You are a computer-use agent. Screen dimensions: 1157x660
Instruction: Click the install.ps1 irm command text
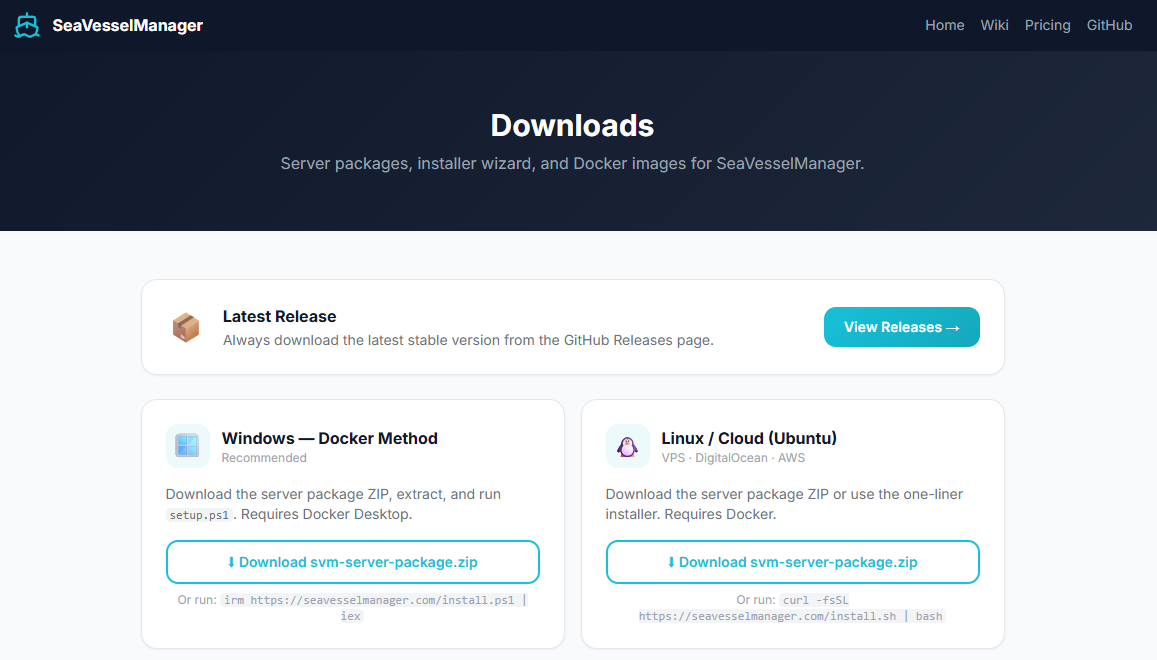tap(376, 608)
